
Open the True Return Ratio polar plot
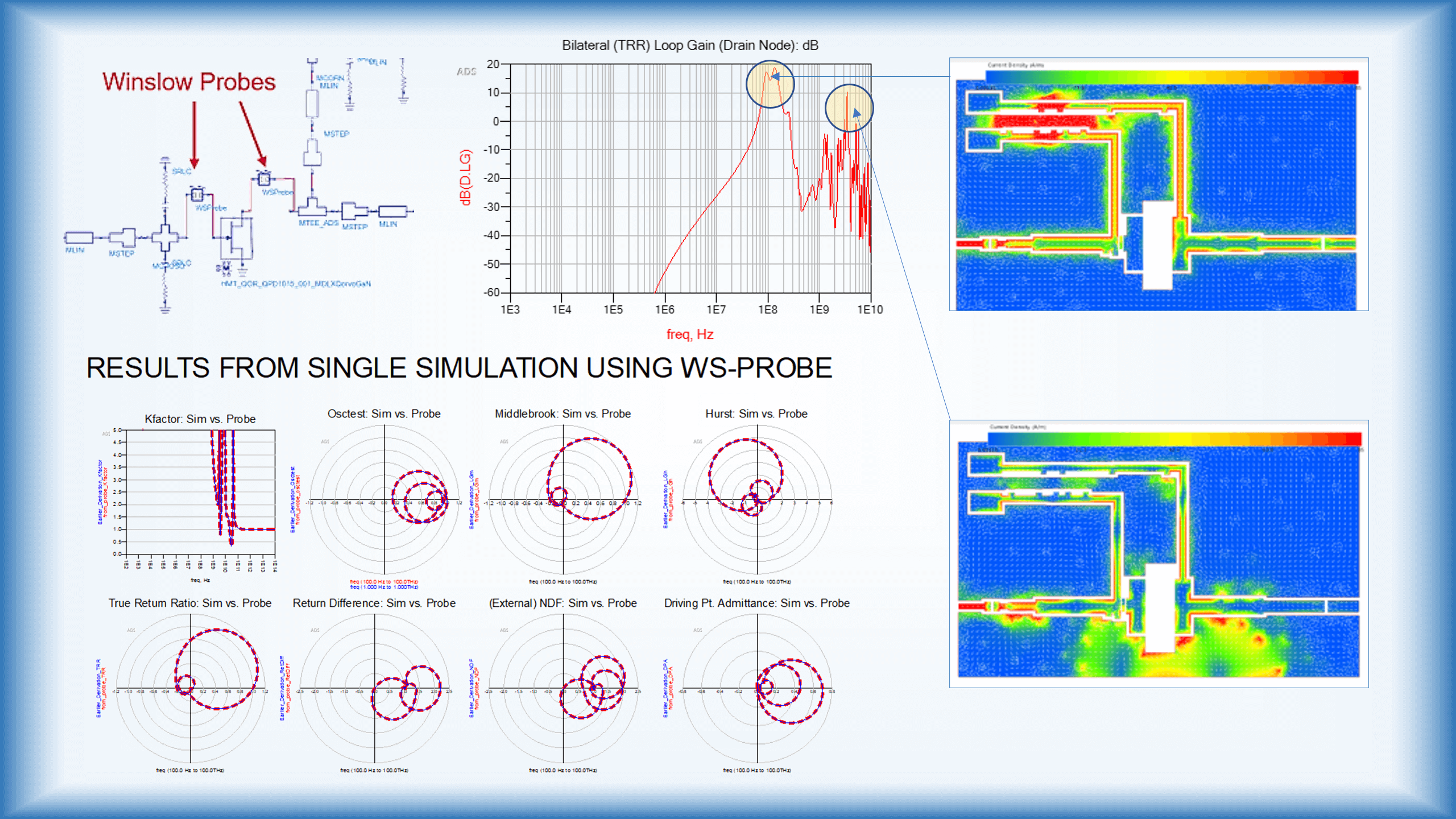(x=191, y=689)
